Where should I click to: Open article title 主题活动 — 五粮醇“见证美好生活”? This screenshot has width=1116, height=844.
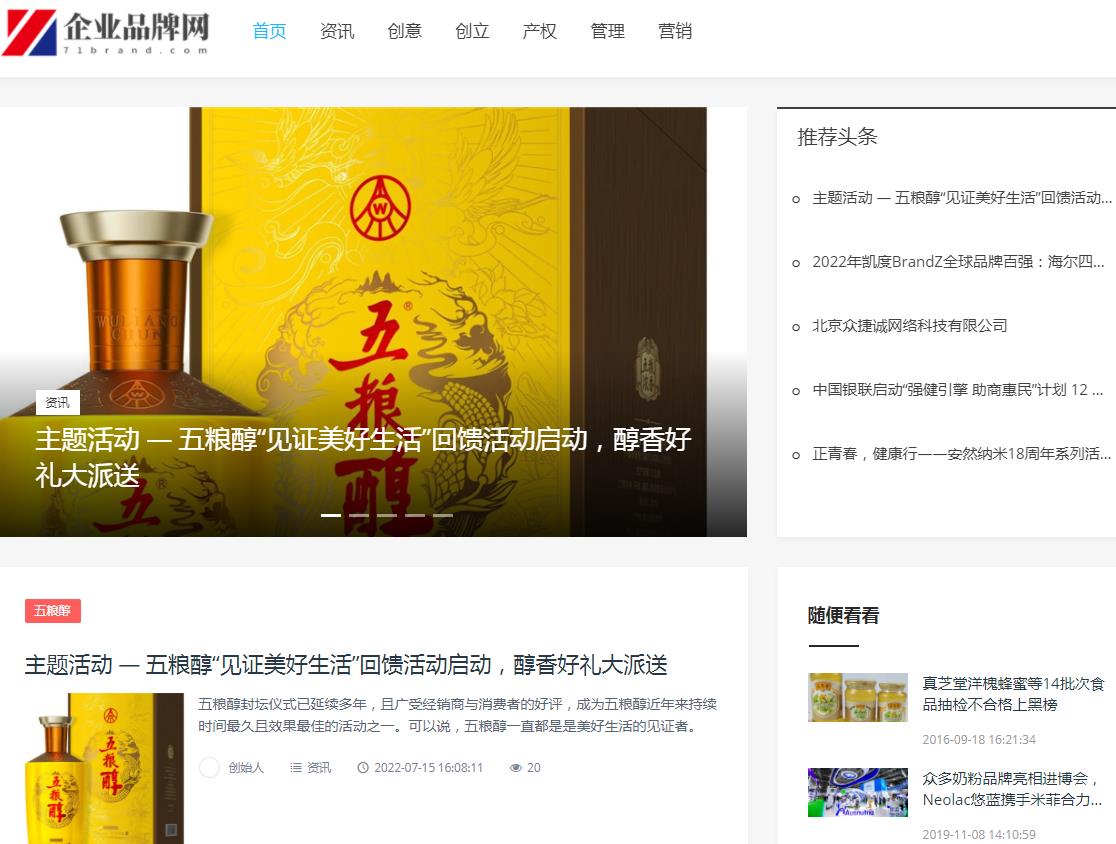[x=346, y=665]
